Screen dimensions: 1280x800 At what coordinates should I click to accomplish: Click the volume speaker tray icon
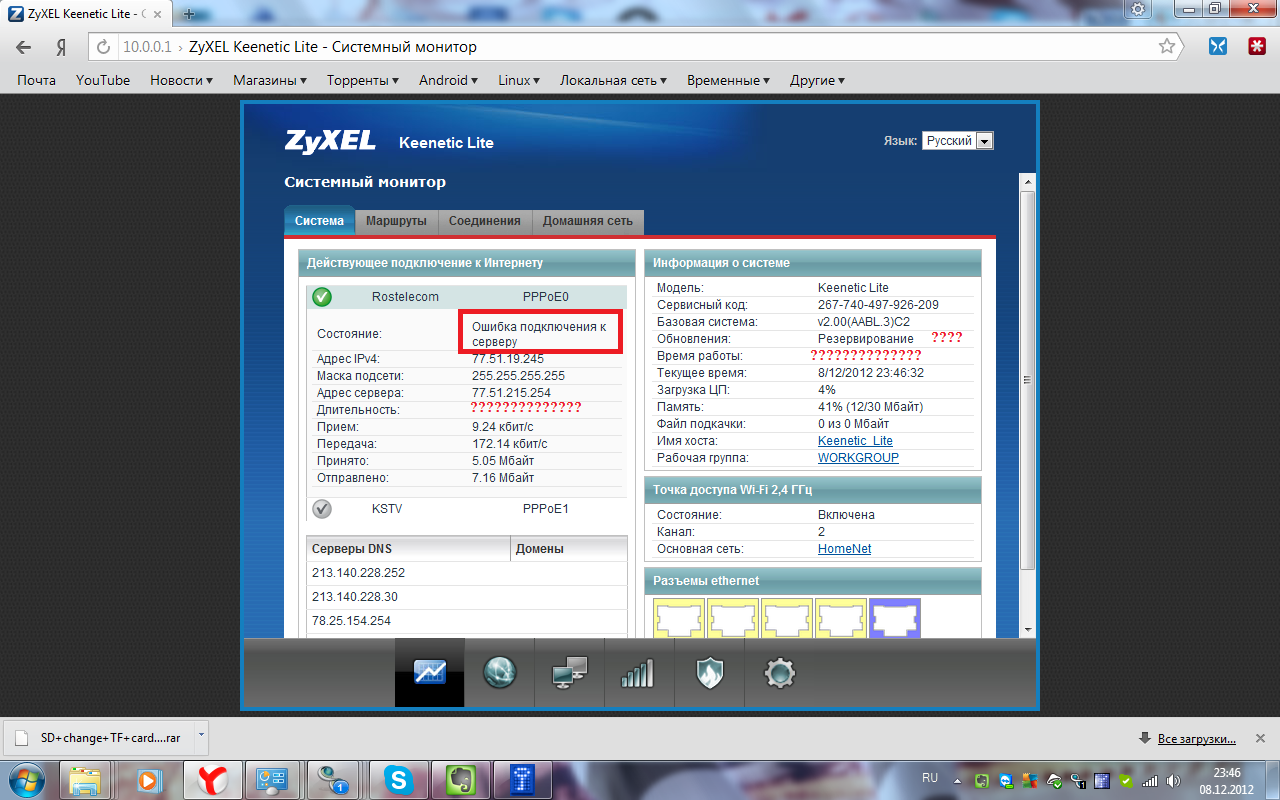[1173, 781]
